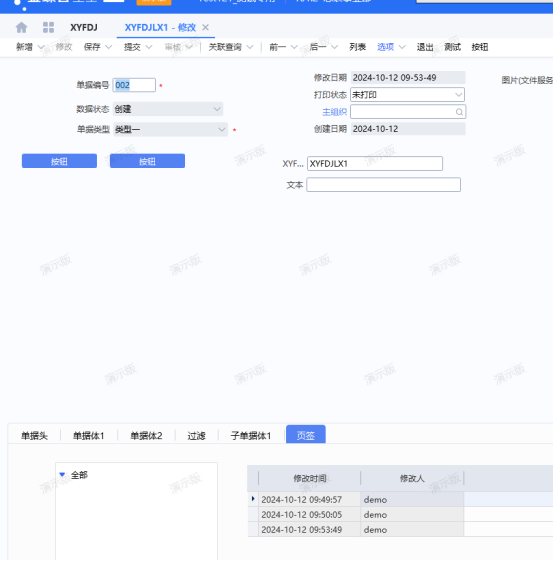Click 列表 in the toolbar
This screenshot has width=554, height=561.
click(x=358, y=47)
